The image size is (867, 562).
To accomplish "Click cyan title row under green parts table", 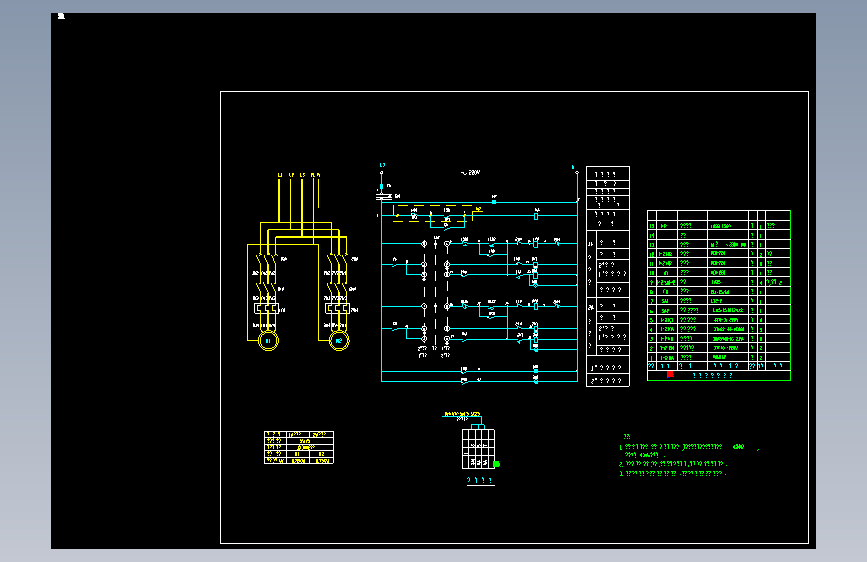I will coord(719,376).
